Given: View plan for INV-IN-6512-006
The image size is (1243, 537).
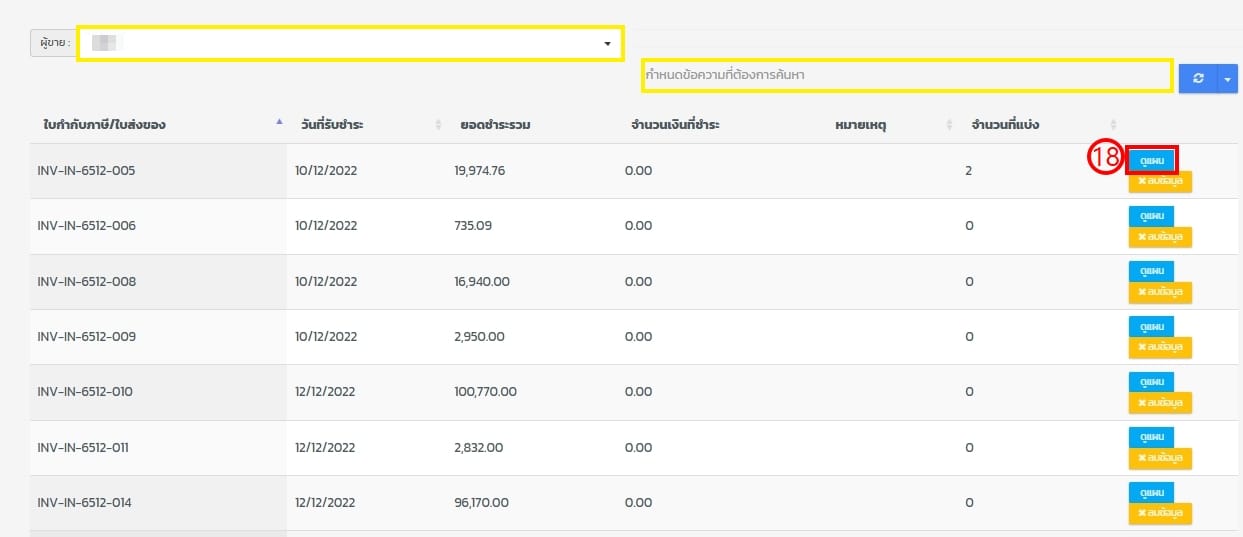Looking at the screenshot, I should coord(1151,216).
